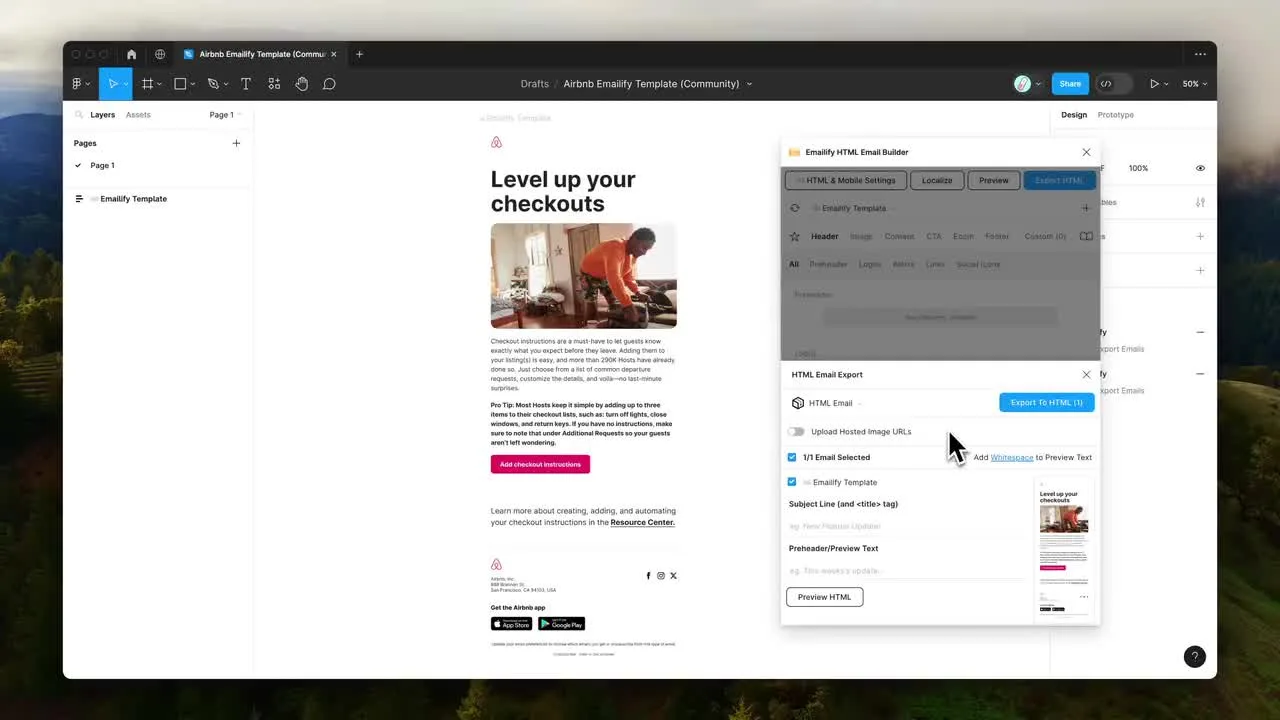Enable Upload Hosted Image URLs
Screen dimensions: 1280x720
[x=796, y=431]
